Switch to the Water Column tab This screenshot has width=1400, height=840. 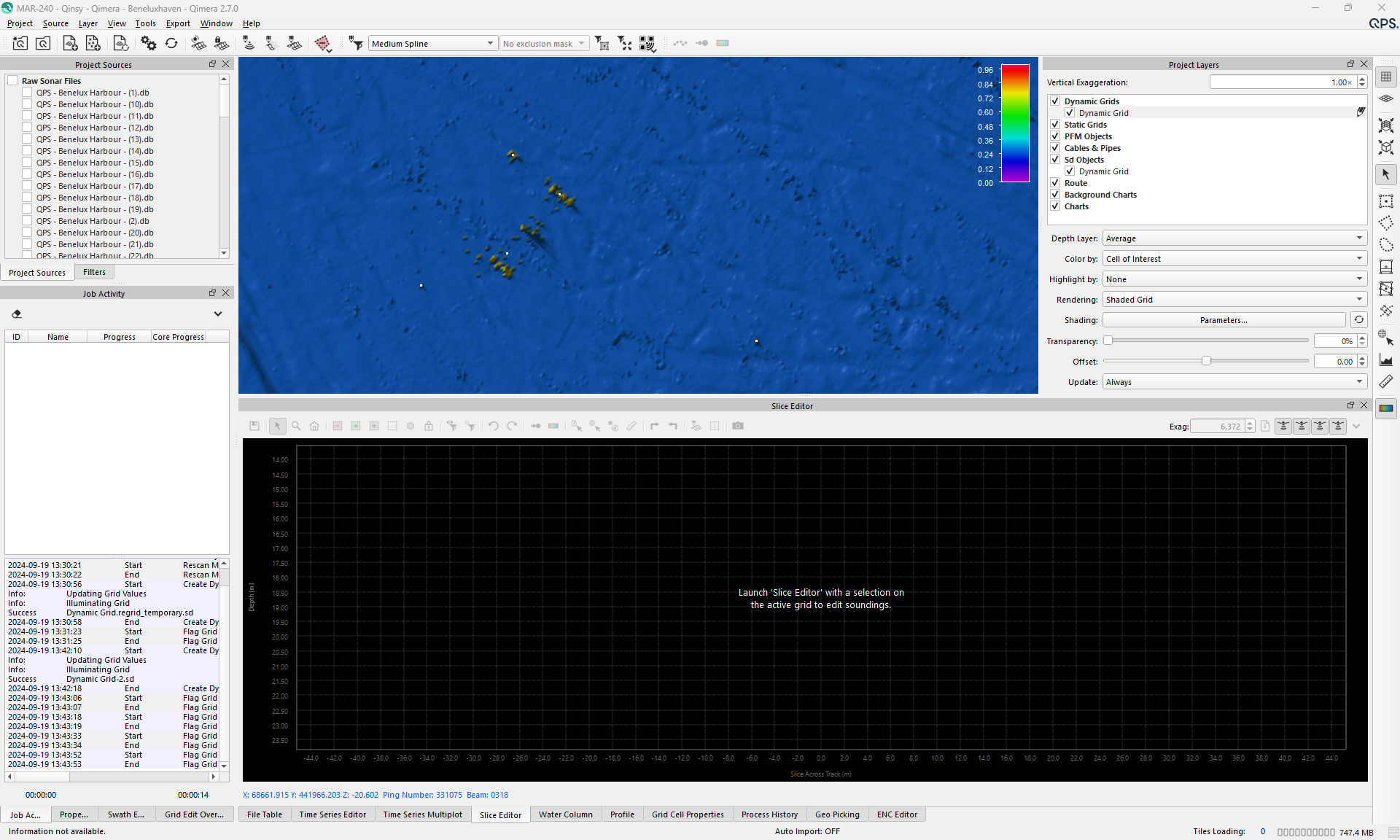[565, 814]
